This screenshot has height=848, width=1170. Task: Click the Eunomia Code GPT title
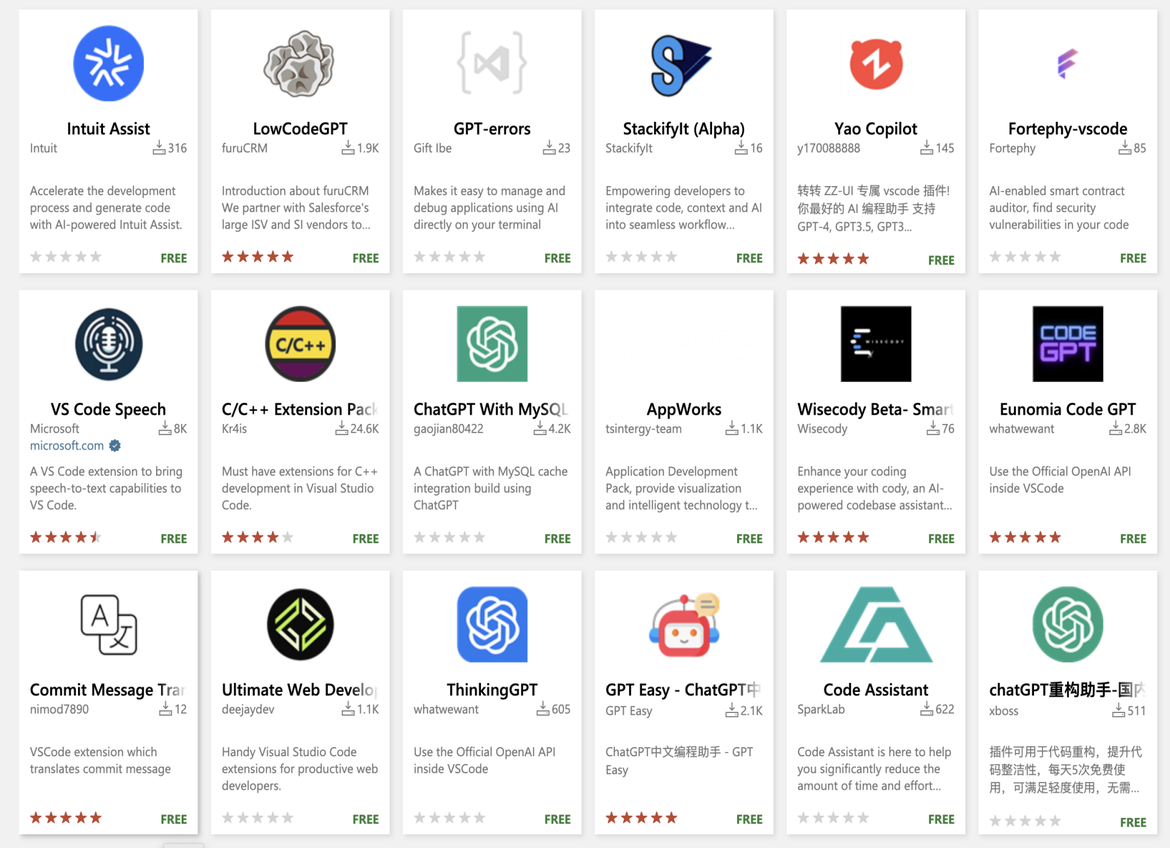1068,409
